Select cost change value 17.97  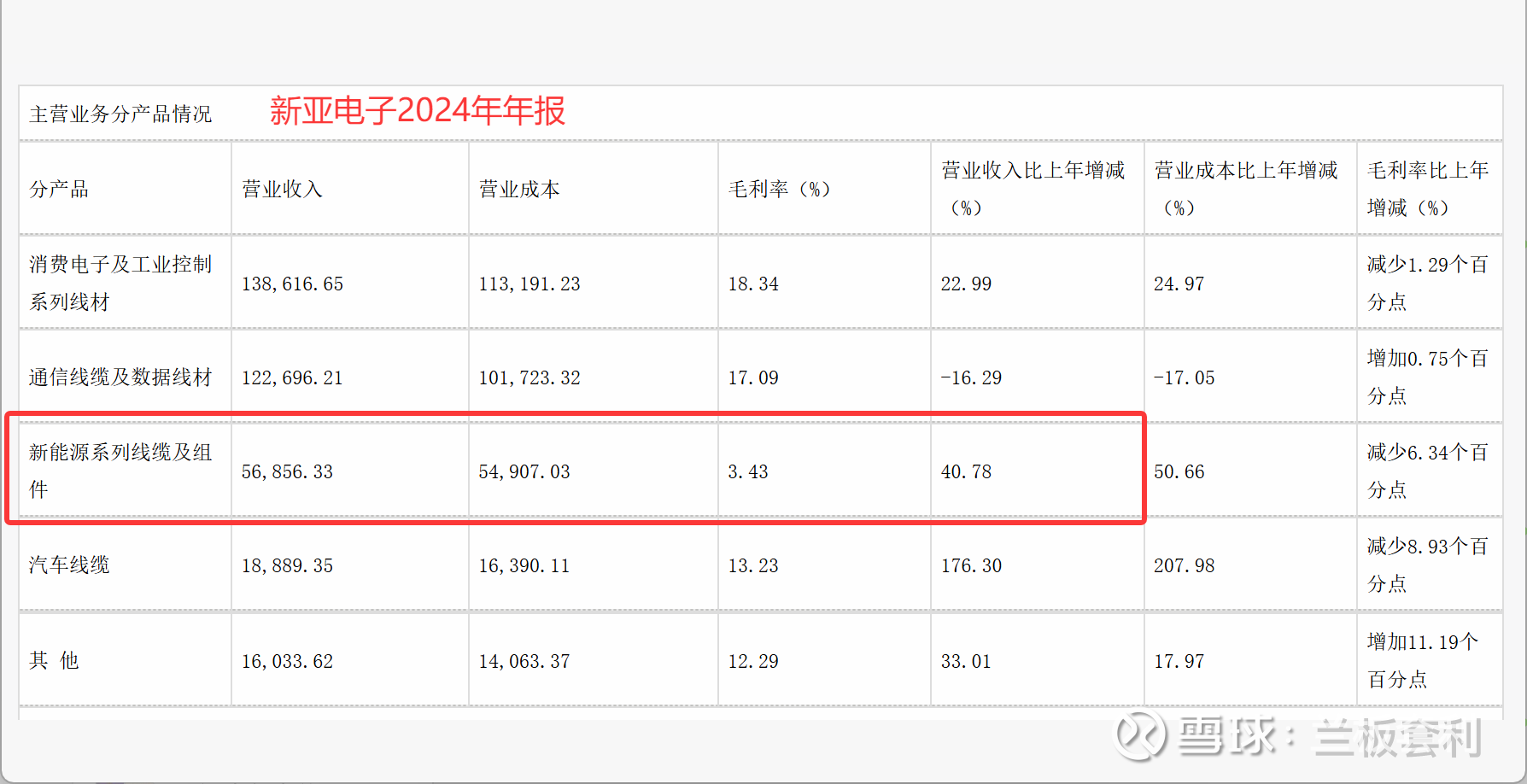click(1179, 661)
